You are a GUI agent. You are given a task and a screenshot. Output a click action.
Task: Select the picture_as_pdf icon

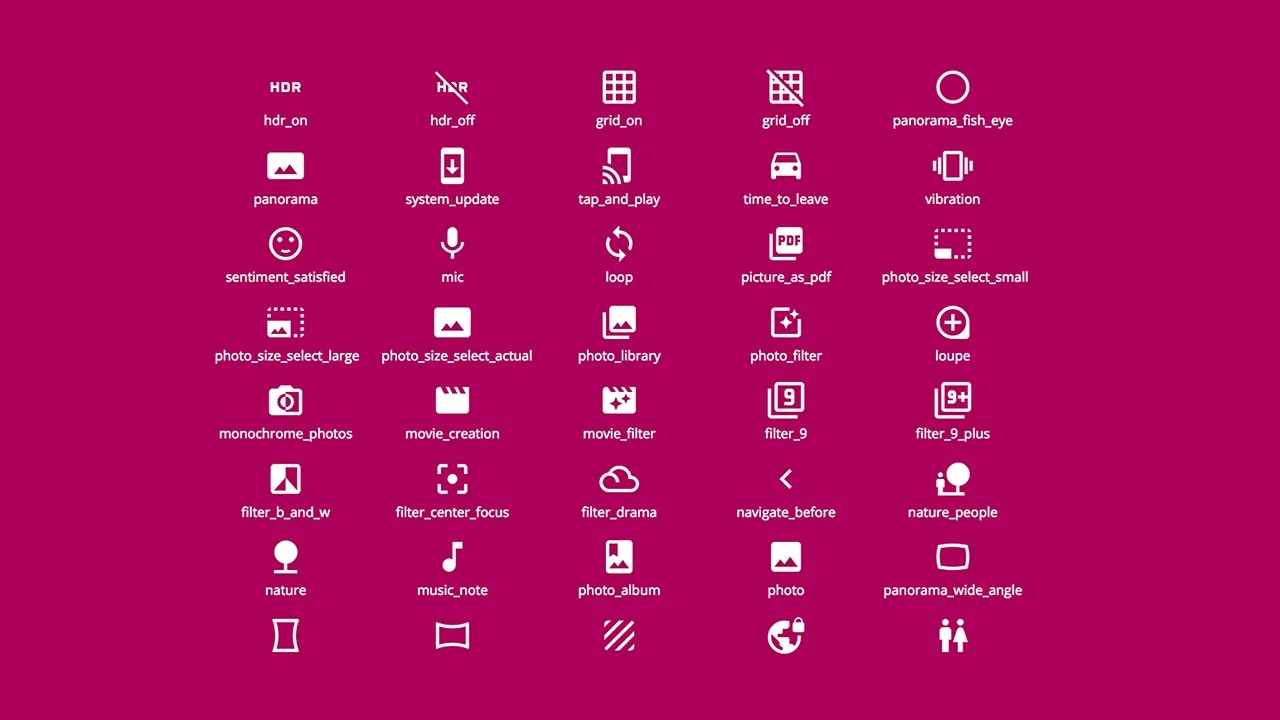coord(786,244)
